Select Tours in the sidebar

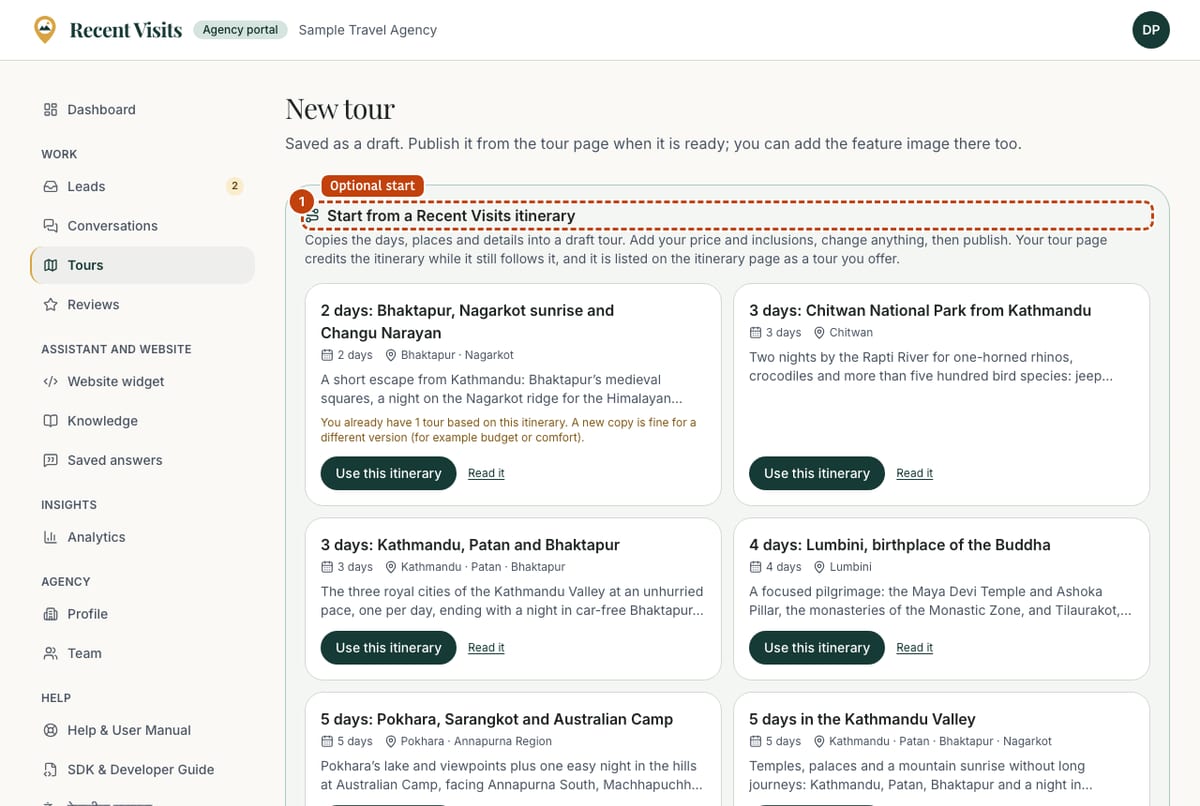142,265
